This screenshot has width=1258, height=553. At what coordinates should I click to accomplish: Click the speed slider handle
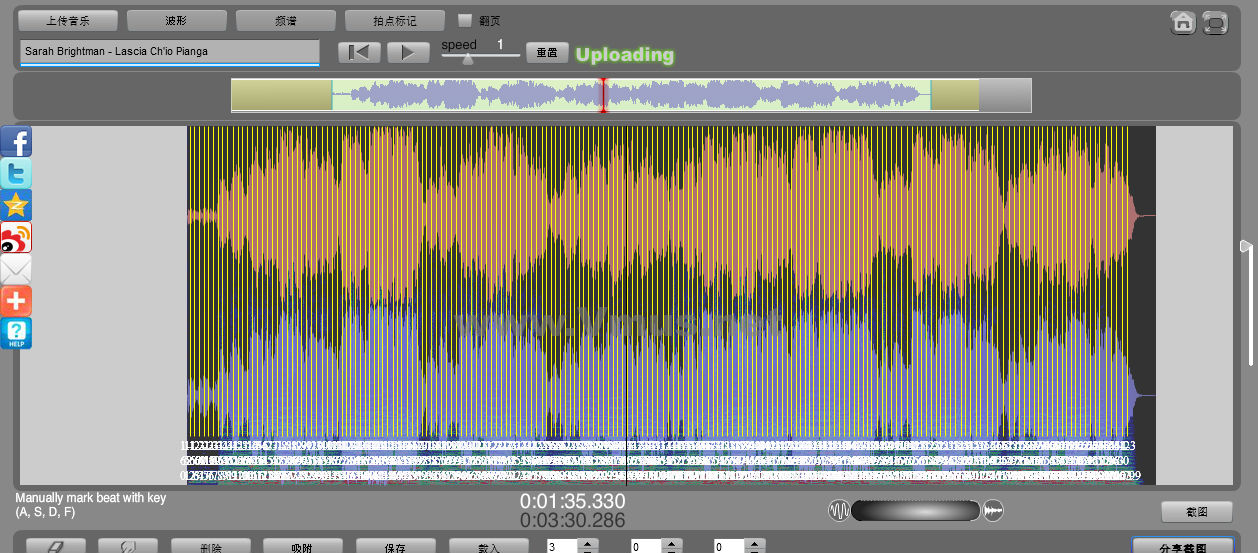(x=468, y=59)
